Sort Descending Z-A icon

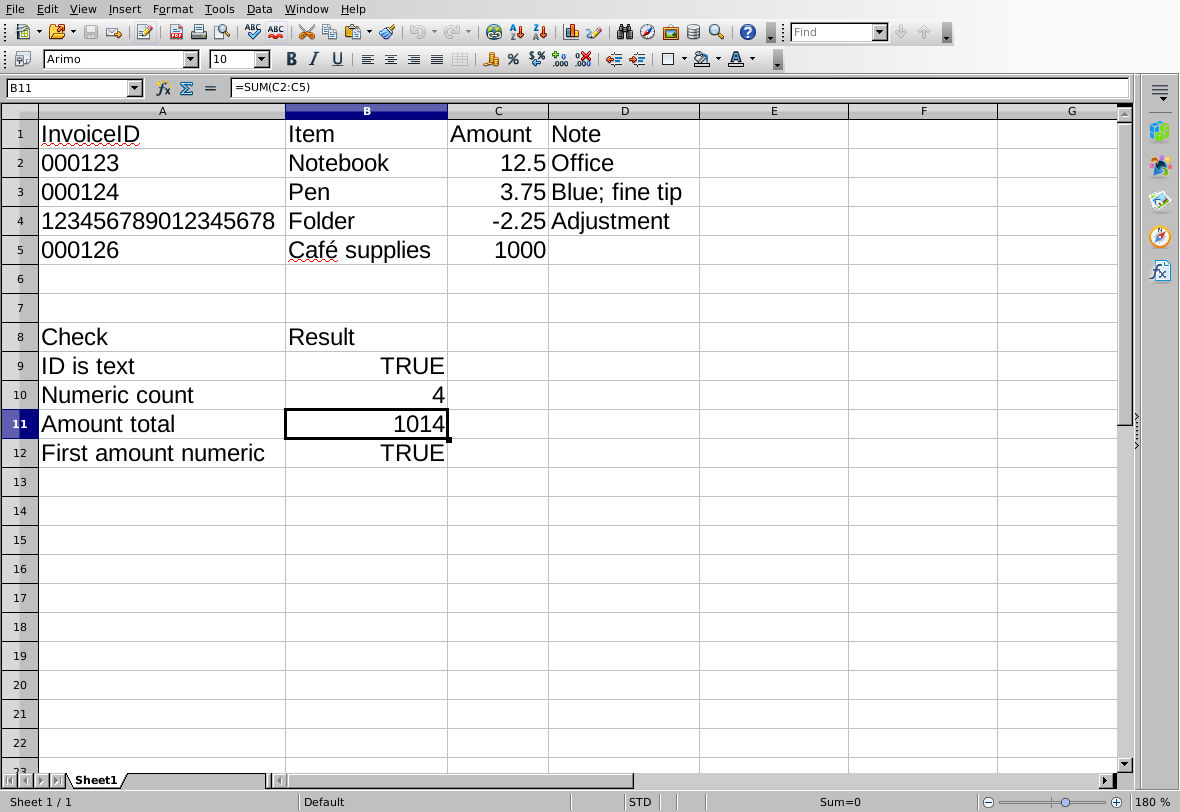pyautogui.click(x=540, y=32)
